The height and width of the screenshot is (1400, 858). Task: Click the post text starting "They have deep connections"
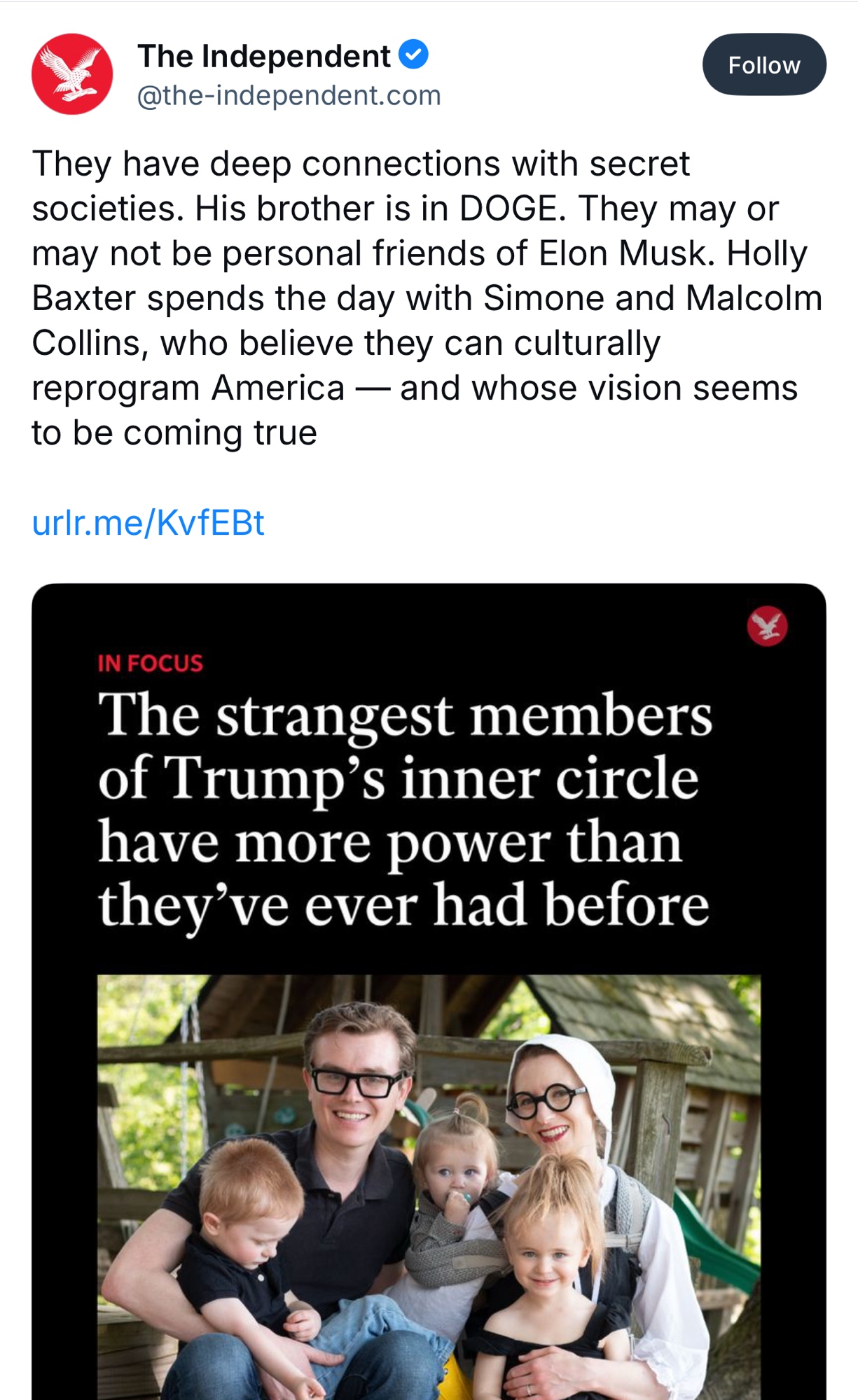[361, 164]
